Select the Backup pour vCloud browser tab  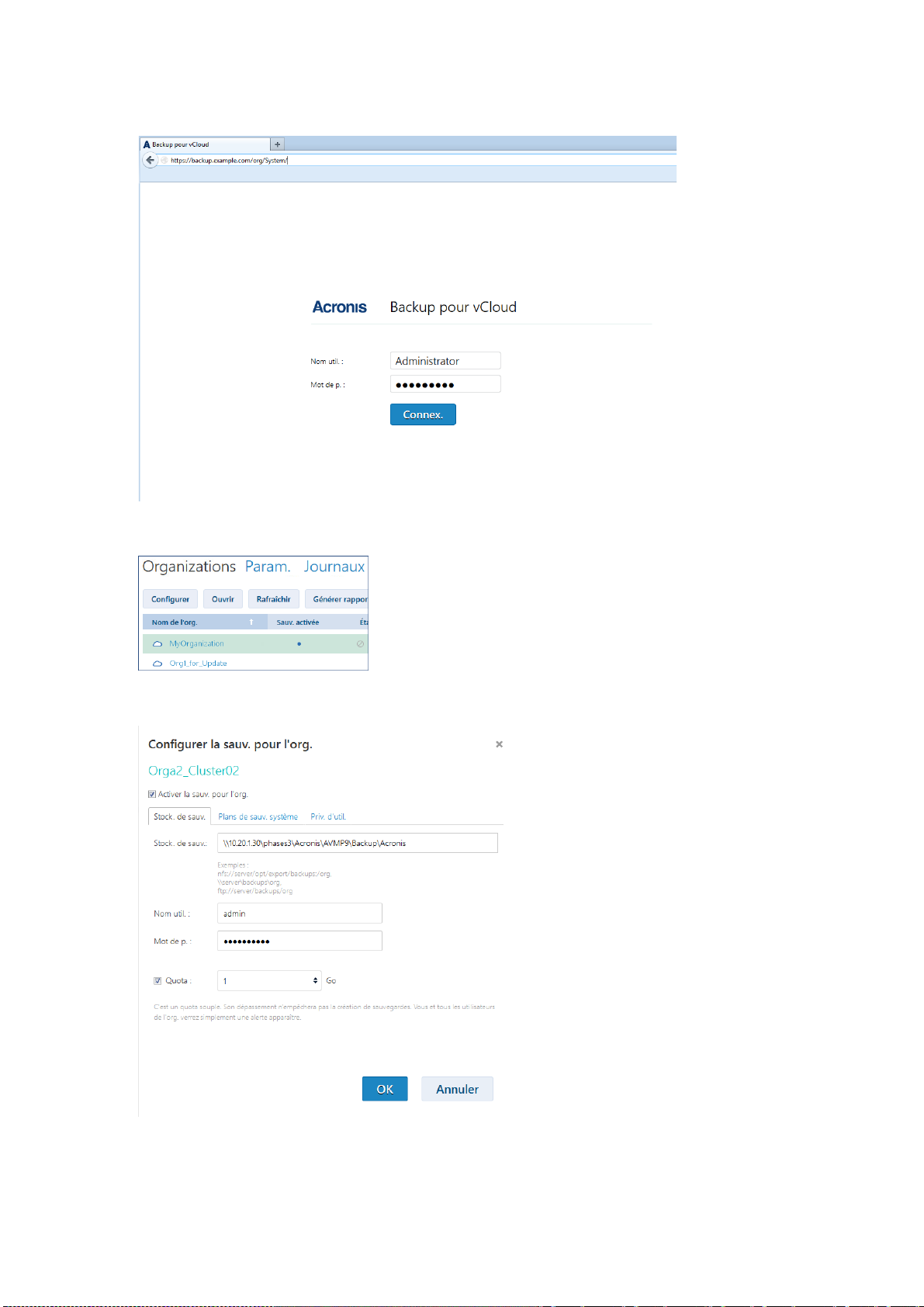coord(205,144)
